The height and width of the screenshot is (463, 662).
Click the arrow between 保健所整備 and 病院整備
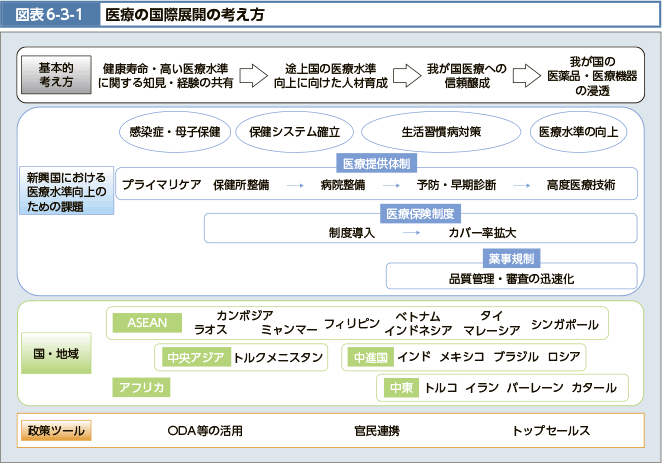tap(294, 186)
